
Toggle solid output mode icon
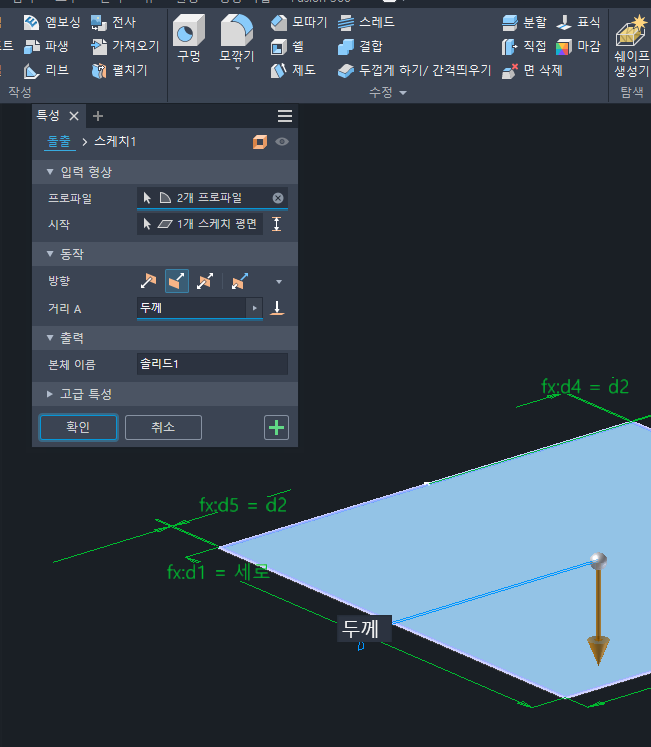pos(260,141)
